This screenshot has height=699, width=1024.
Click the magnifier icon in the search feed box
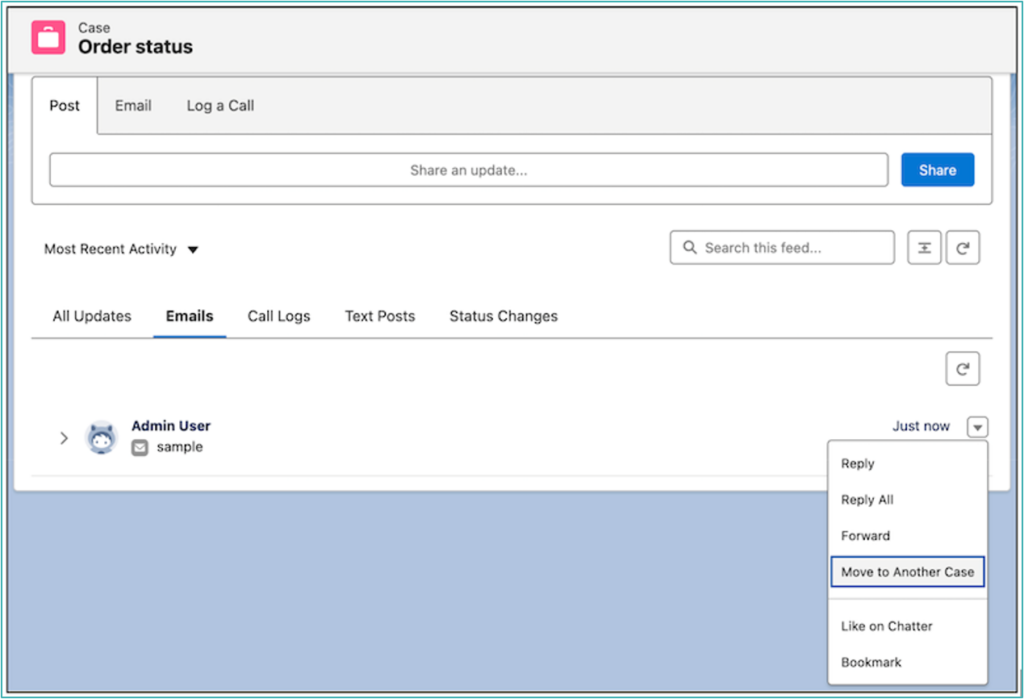tap(689, 248)
